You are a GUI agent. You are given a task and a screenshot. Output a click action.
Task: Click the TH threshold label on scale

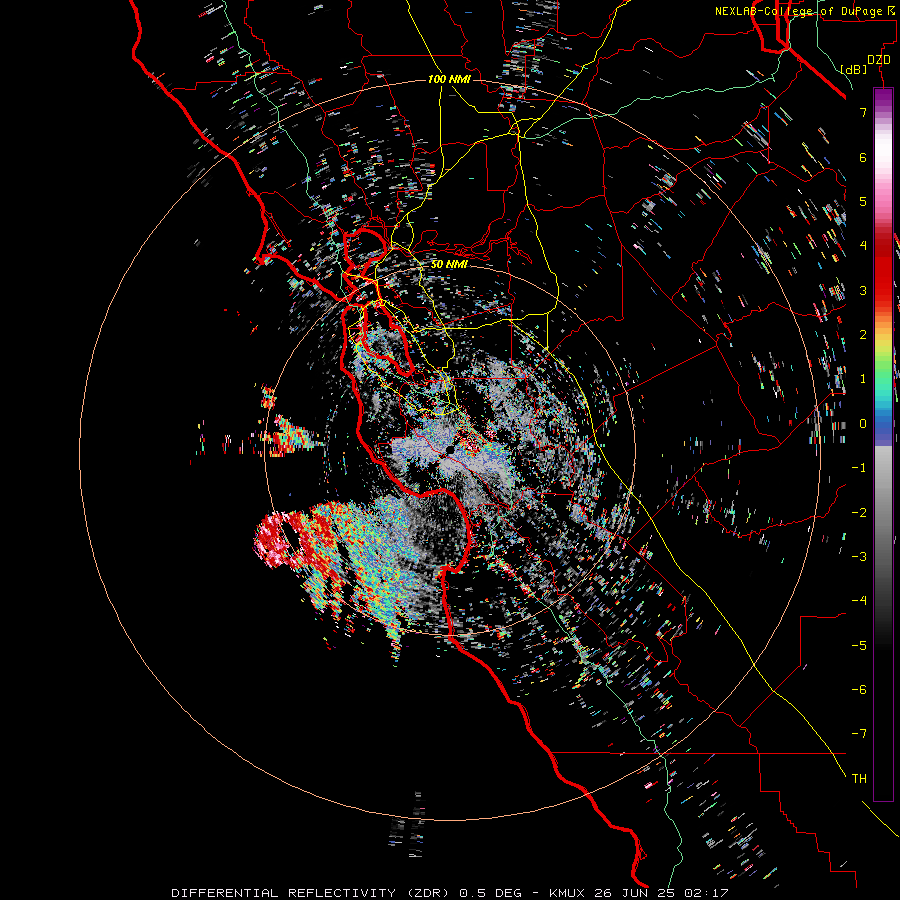[x=859, y=779]
